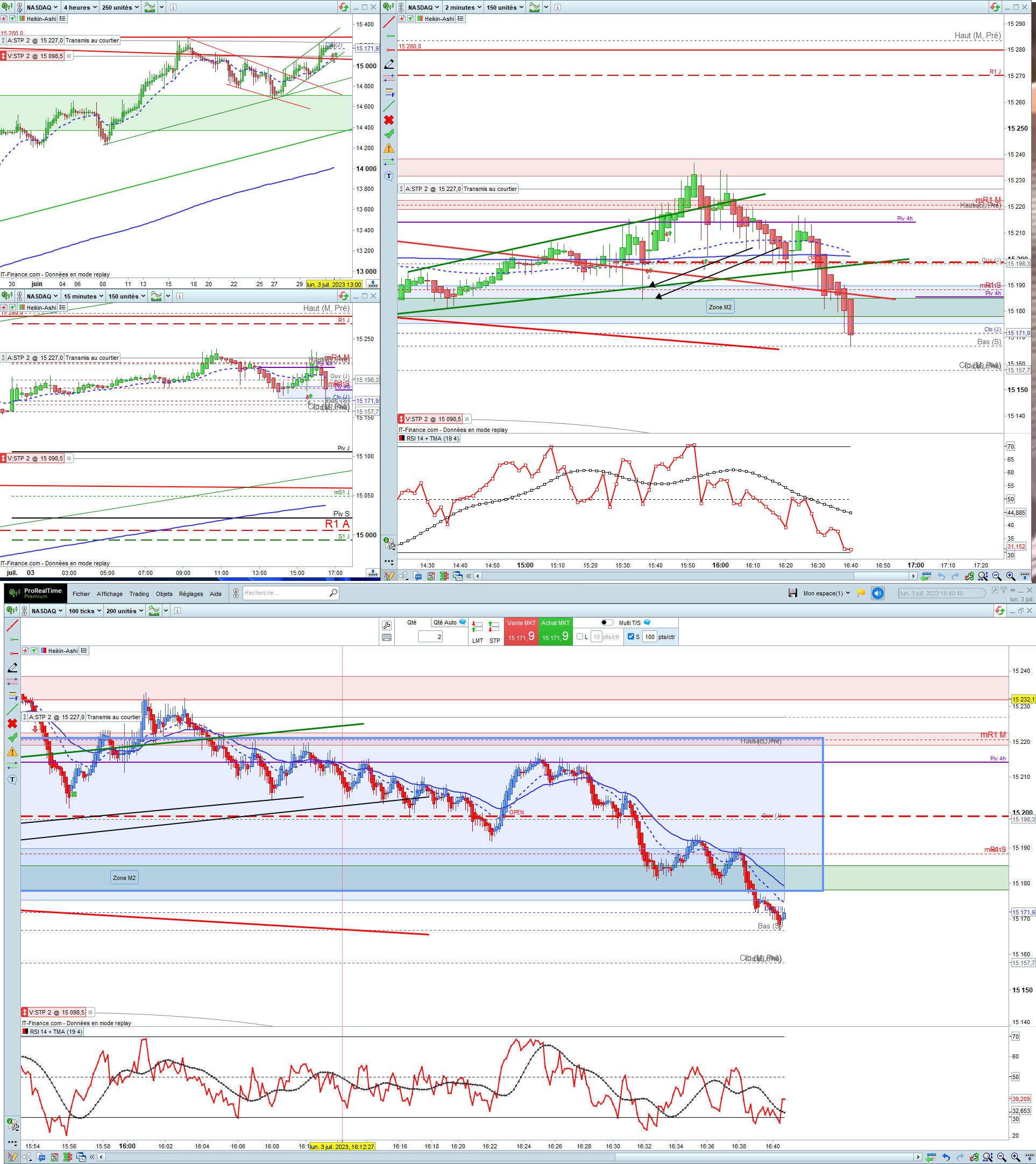
Task: Select the Text tool in the lower sidebar
Action: click(x=12, y=779)
